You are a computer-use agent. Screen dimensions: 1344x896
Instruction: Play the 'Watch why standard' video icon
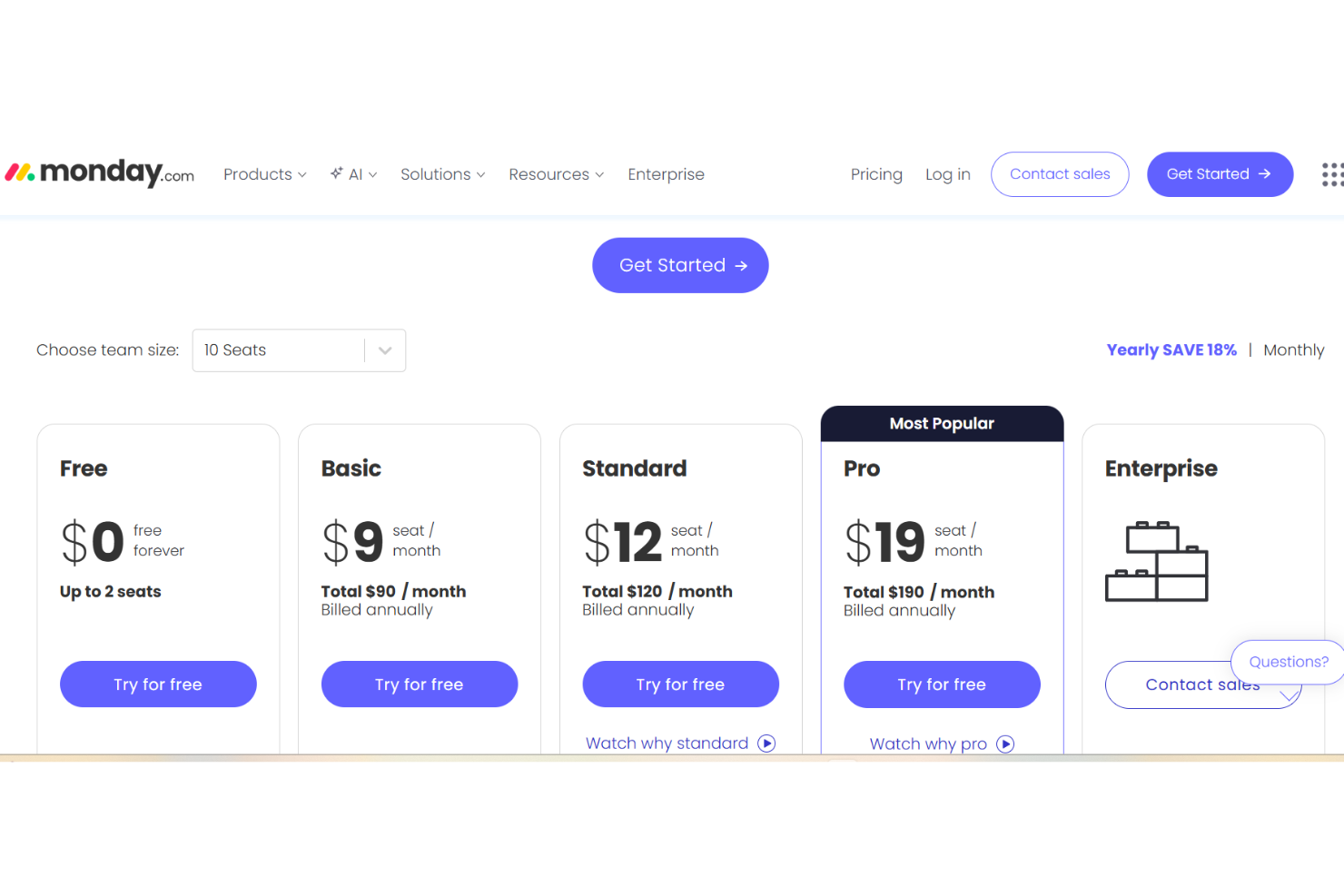click(x=767, y=743)
